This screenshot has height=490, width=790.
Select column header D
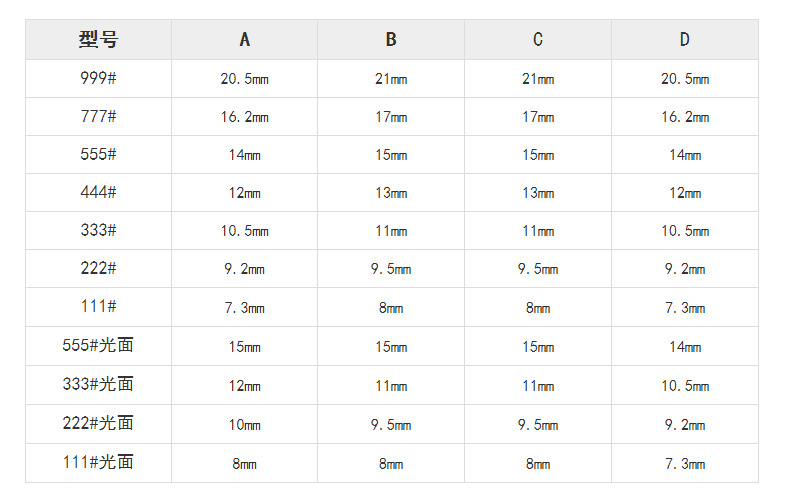[685, 39]
